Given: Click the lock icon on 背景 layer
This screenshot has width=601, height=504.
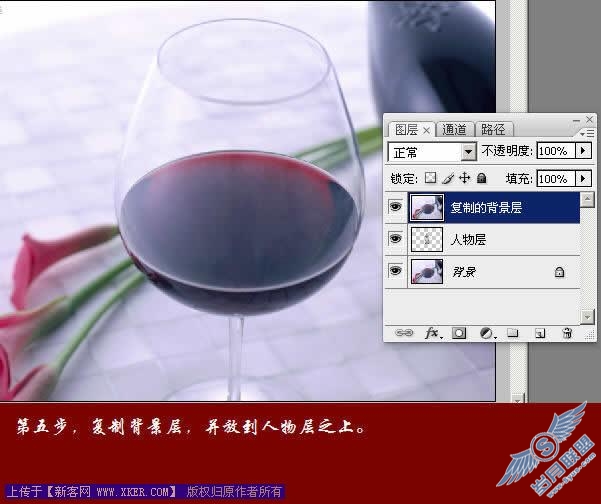Looking at the screenshot, I should click(x=559, y=272).
